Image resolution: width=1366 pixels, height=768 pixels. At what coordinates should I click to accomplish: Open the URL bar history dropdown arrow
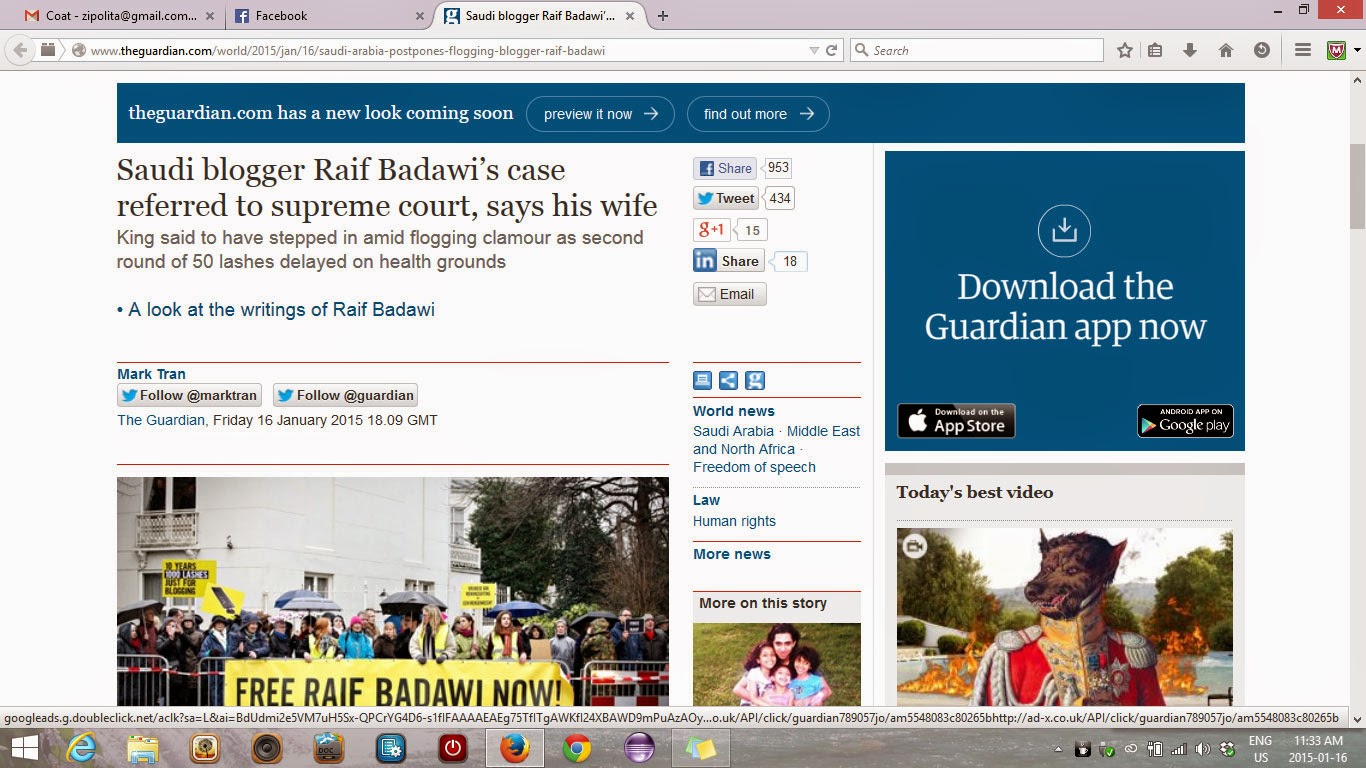[x=814, y=50]
